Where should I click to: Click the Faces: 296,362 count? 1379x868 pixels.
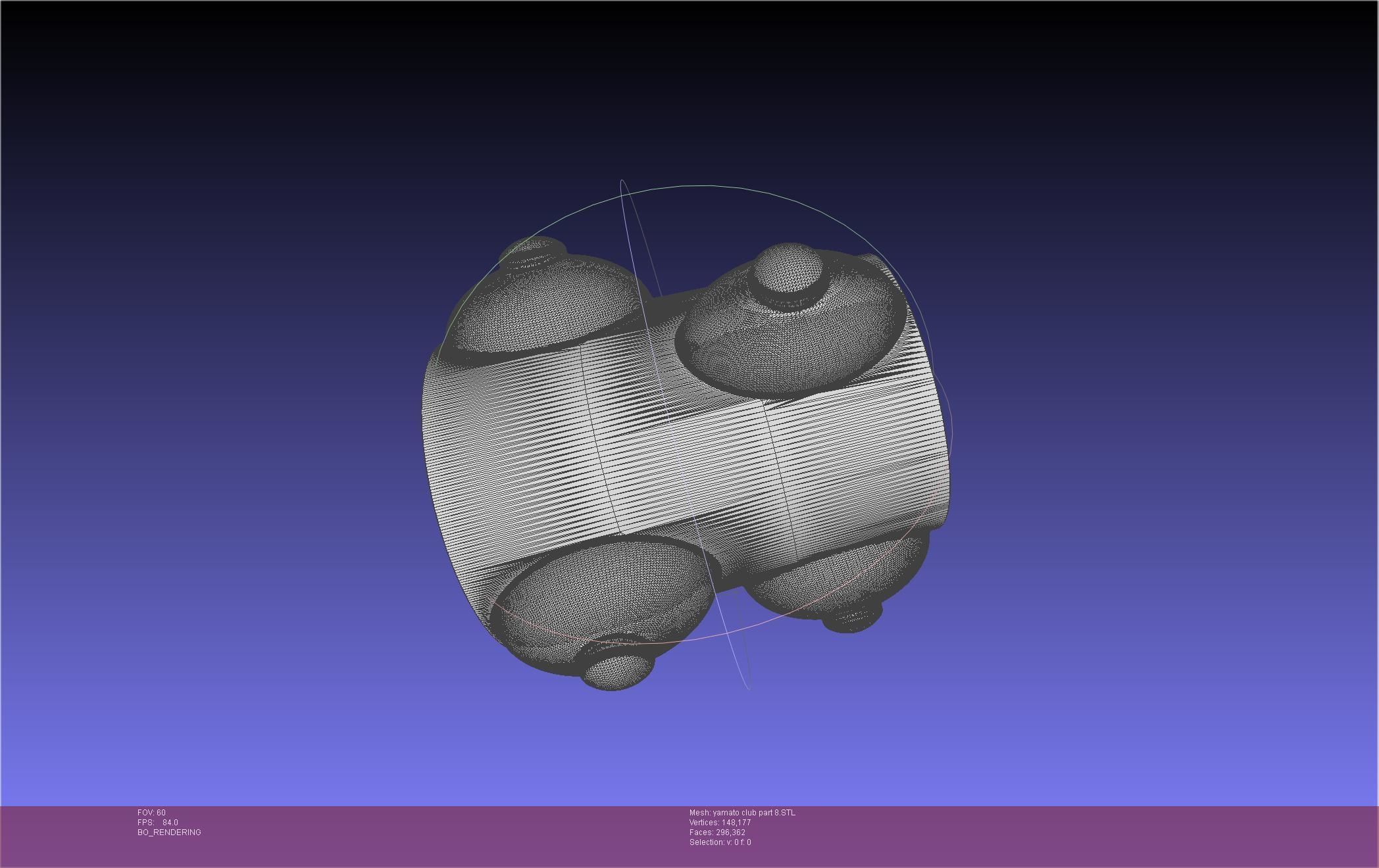(x=717, y=832)
